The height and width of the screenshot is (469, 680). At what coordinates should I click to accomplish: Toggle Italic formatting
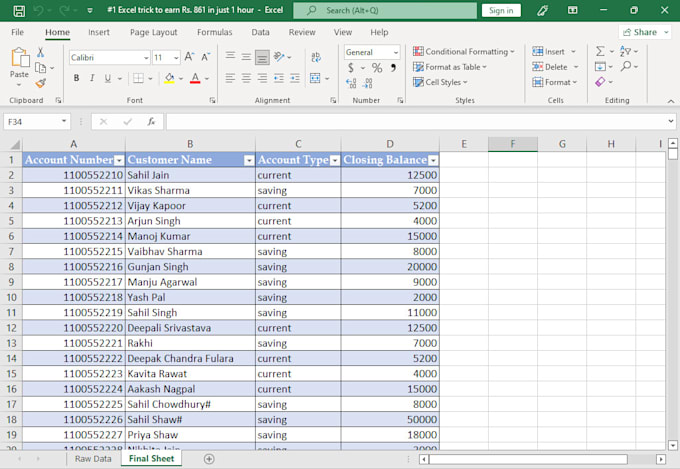(x=92, y=78)
